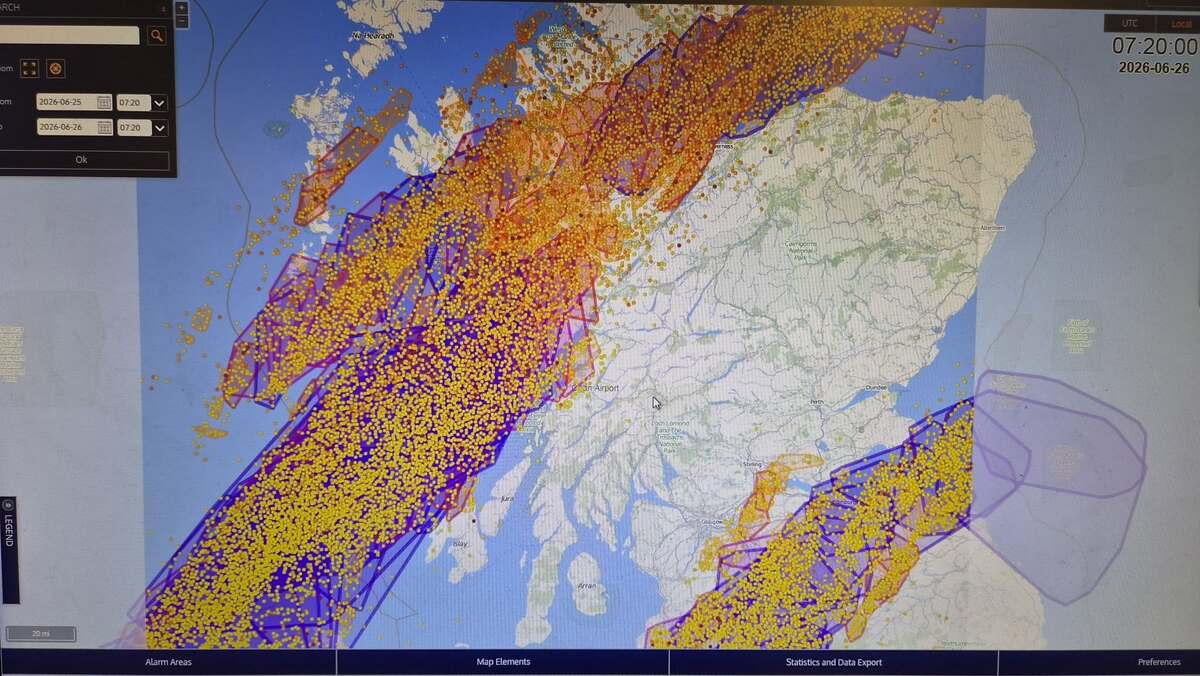Click the Perth label on the map

pyautogui.click(x=817, y=402)
